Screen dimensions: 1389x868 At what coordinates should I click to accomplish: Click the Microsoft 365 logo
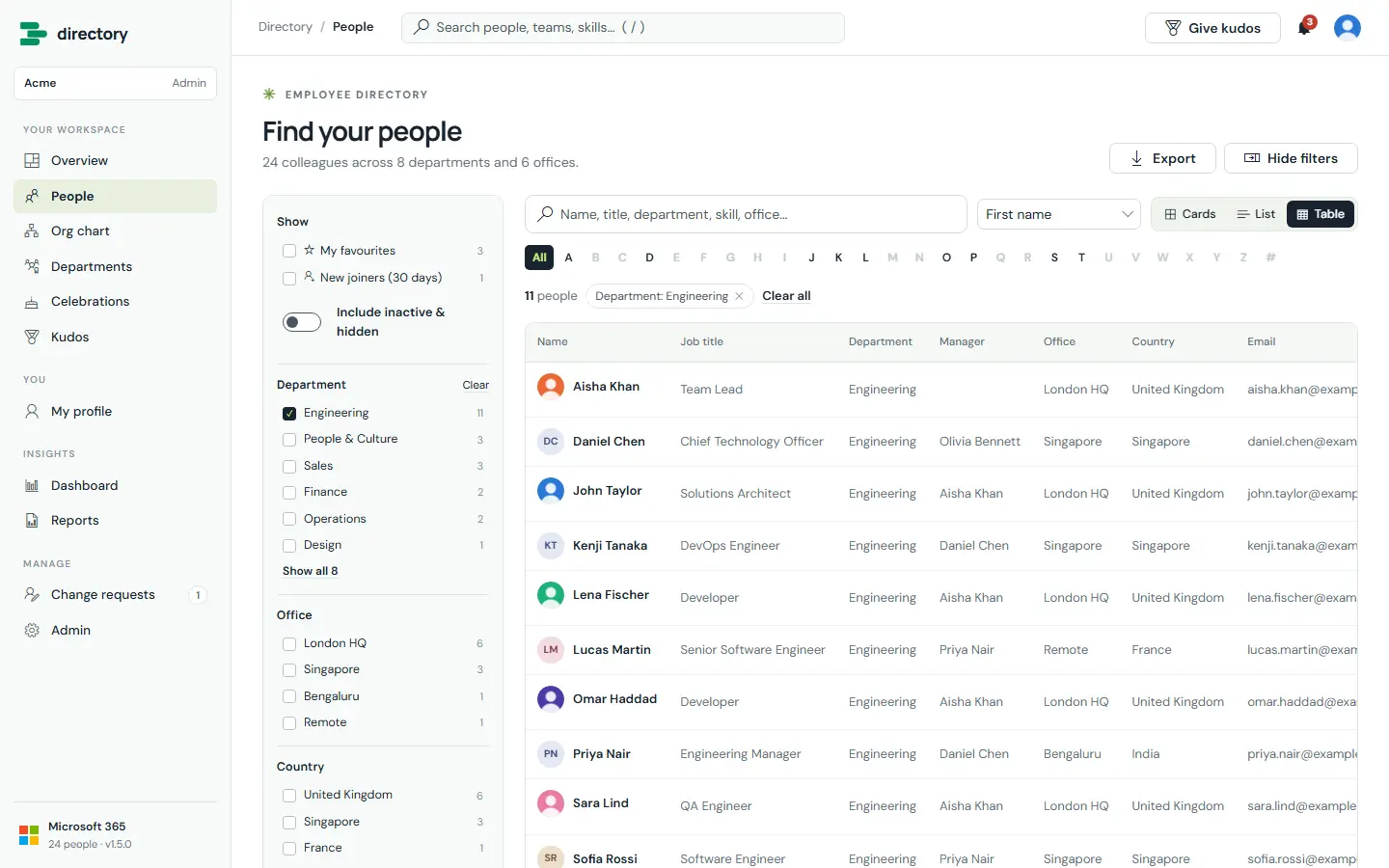click(x=29, y=835)
